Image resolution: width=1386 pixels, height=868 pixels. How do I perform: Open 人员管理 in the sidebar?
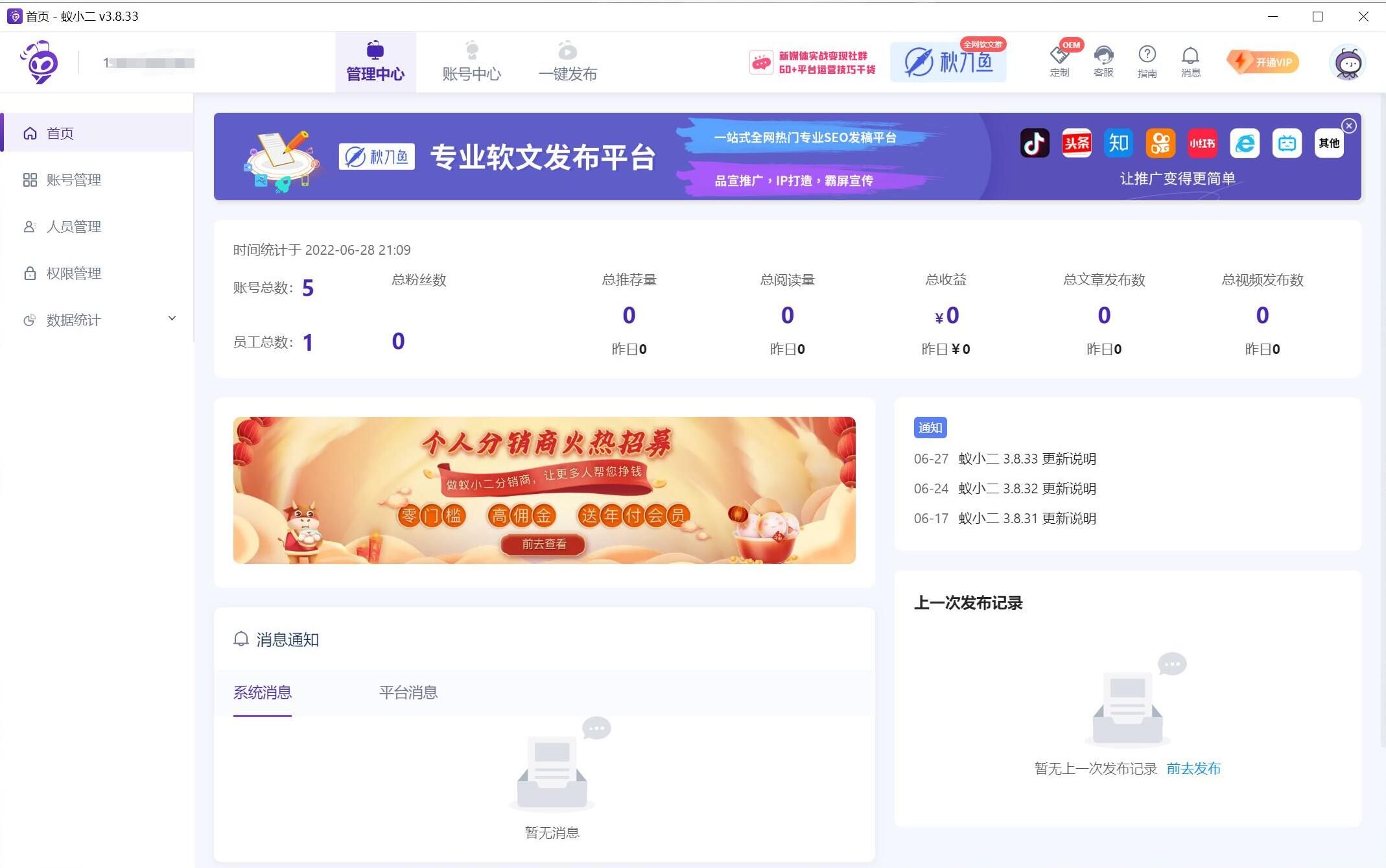point(97,226)
